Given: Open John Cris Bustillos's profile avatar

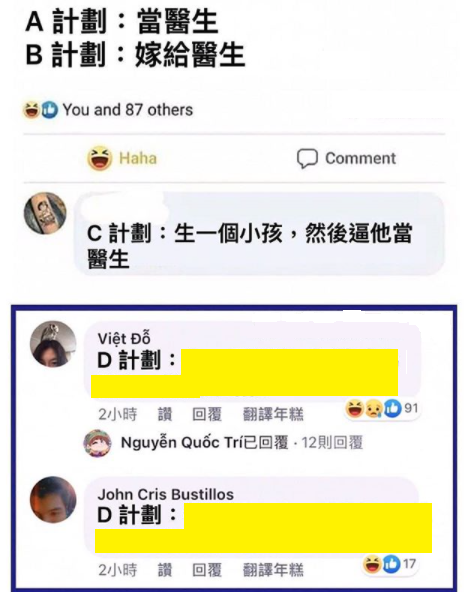Looking at the screenshot, I should pos(53,500).
